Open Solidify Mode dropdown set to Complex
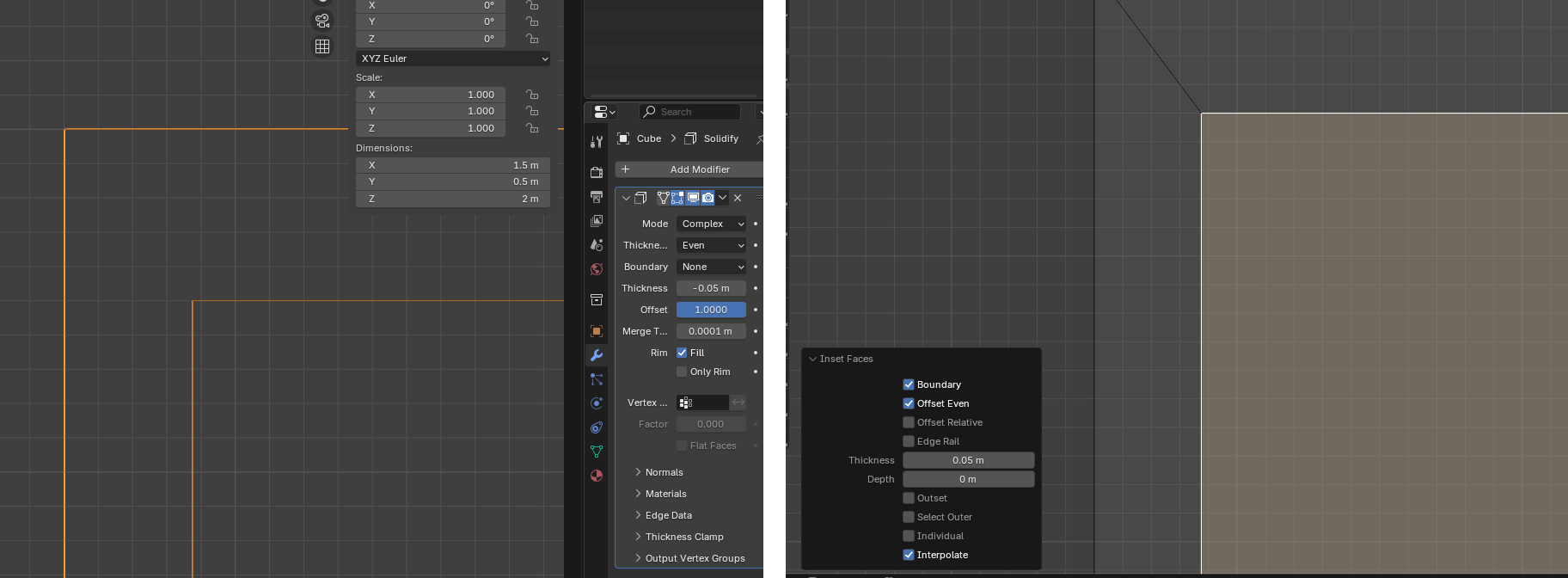 (x=711, y=224)
